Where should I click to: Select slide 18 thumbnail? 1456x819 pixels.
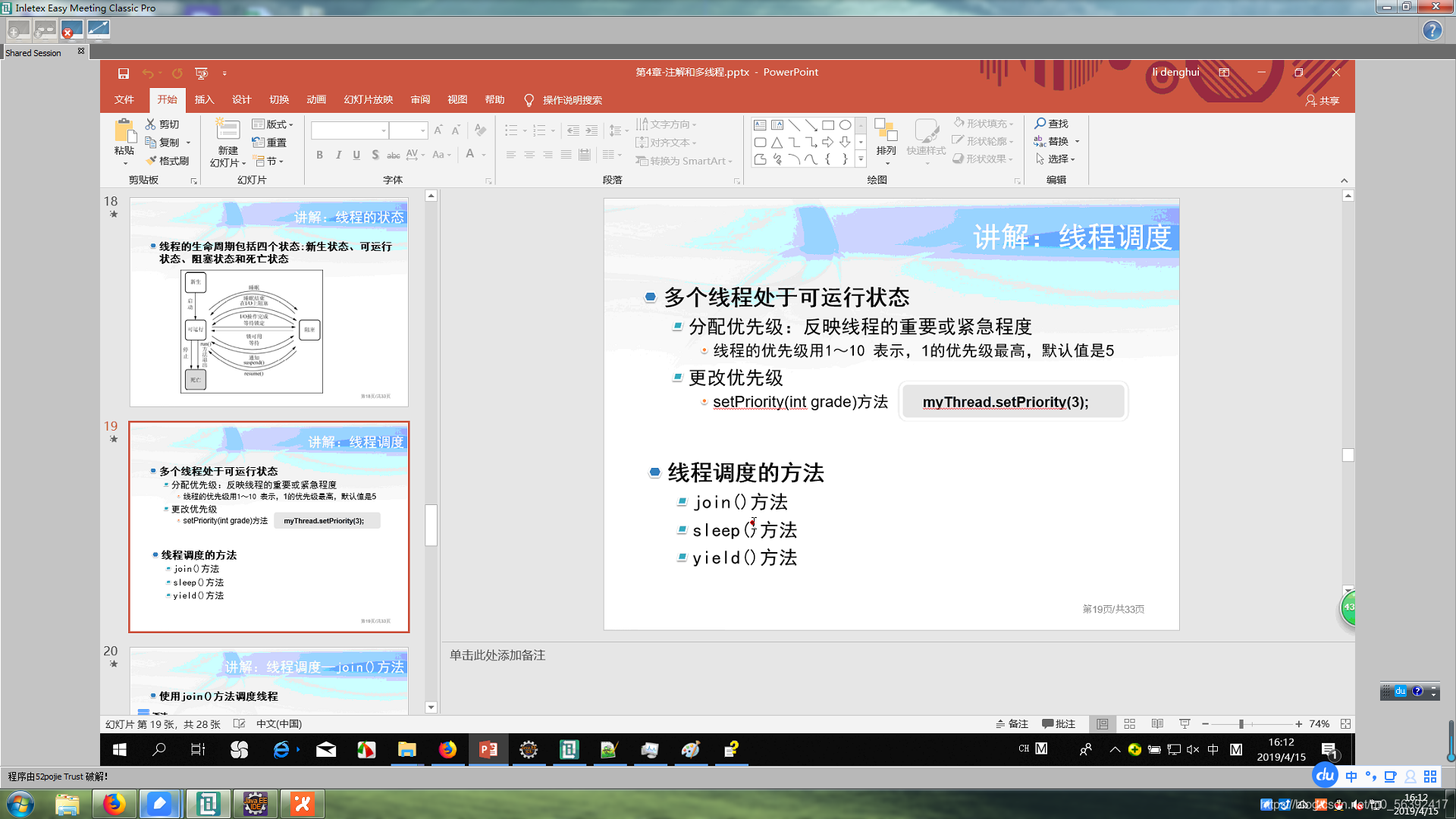tap(268, 302)
